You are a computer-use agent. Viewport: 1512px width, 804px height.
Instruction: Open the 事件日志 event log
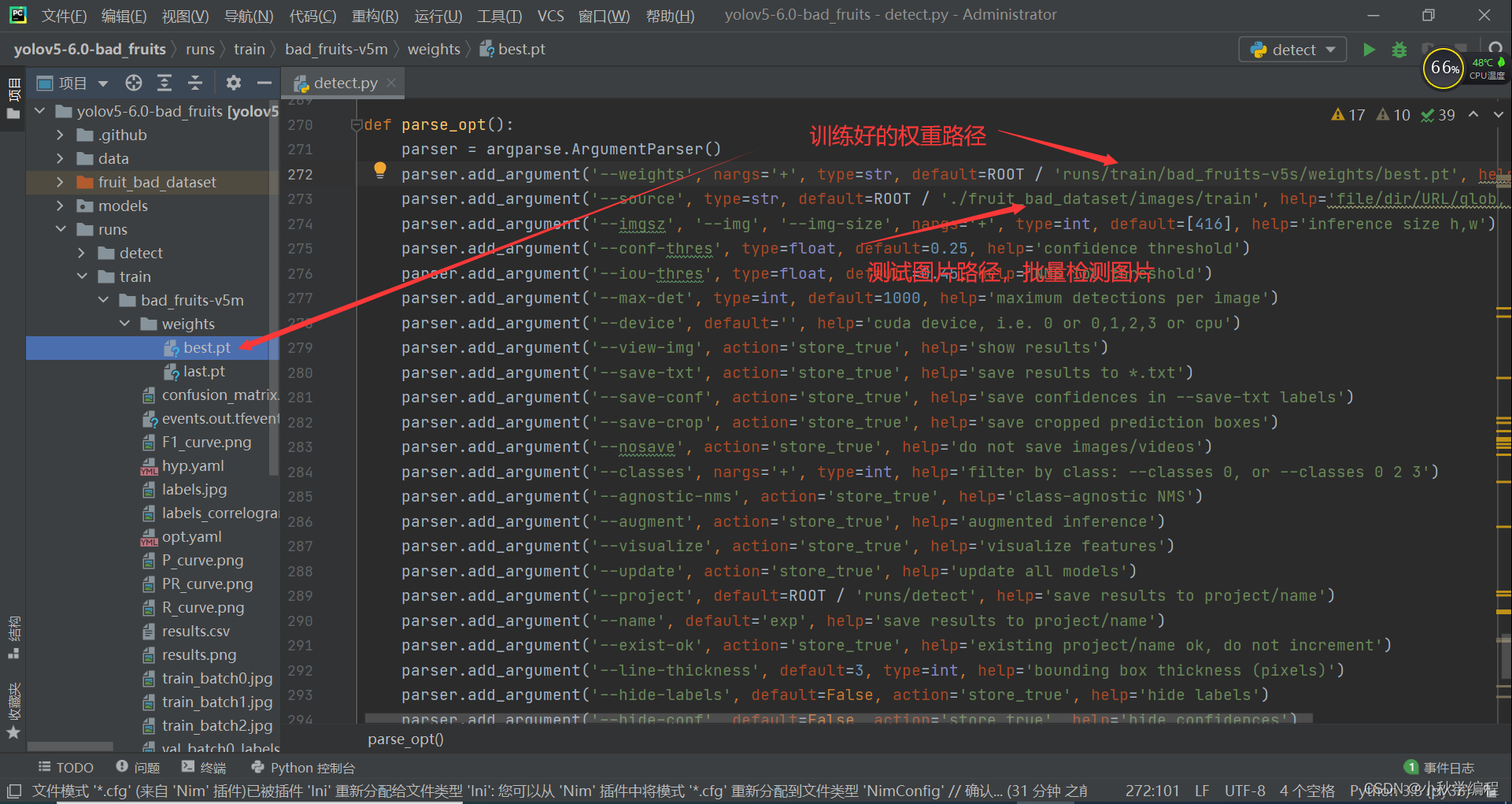tap(1440, 767)
